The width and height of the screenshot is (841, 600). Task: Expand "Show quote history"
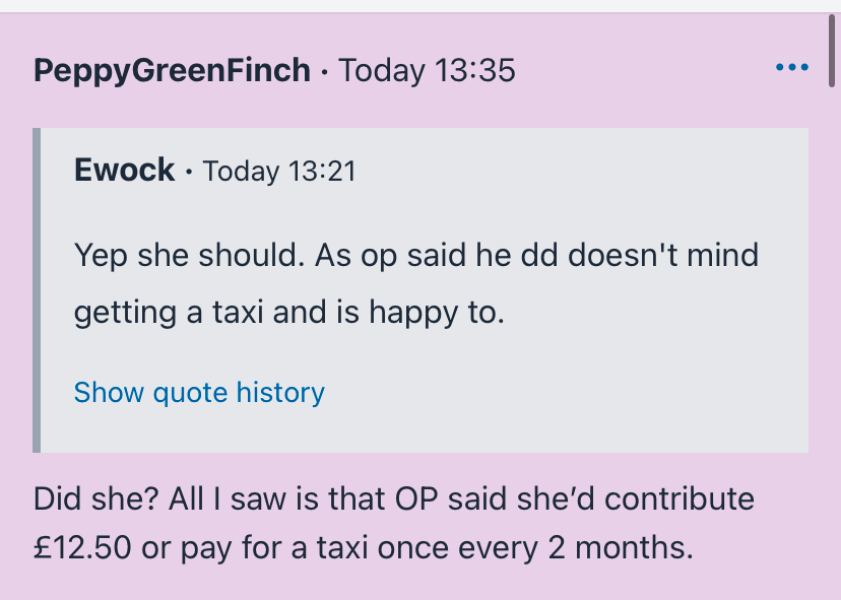pyautogui.click(x=199, y=393)
